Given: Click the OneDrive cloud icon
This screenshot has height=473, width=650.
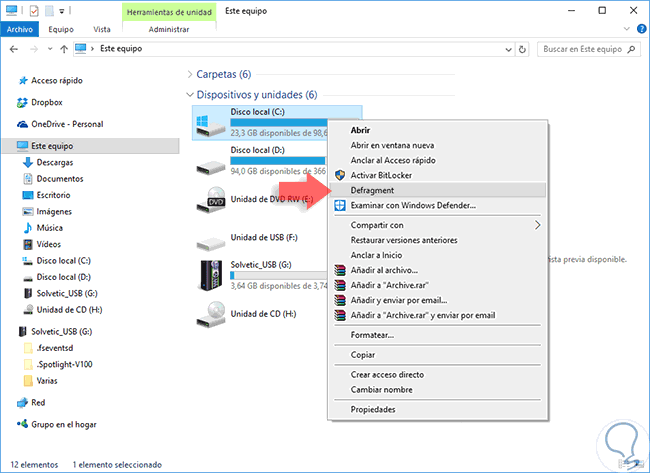Looking at the screenshot, I should [23, 124].
